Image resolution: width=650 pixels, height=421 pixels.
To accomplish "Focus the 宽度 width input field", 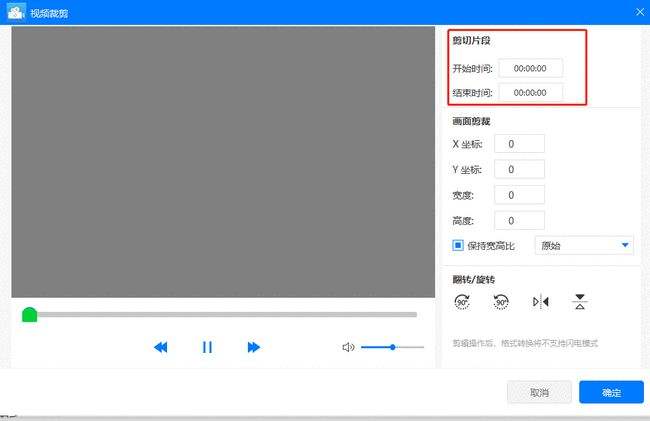I will click(x=519, y=195).
